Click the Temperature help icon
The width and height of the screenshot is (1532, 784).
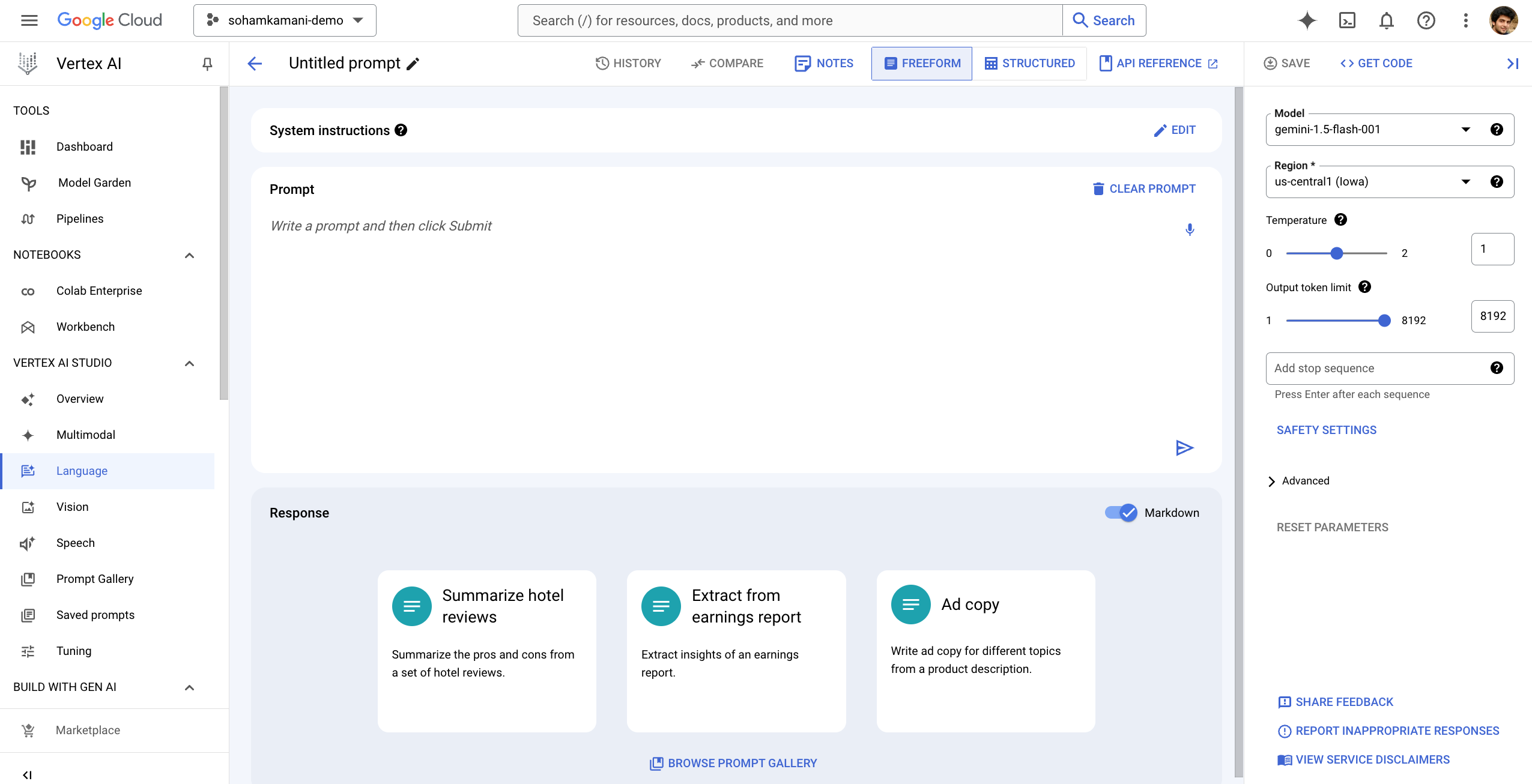(x=1340, y=220)
